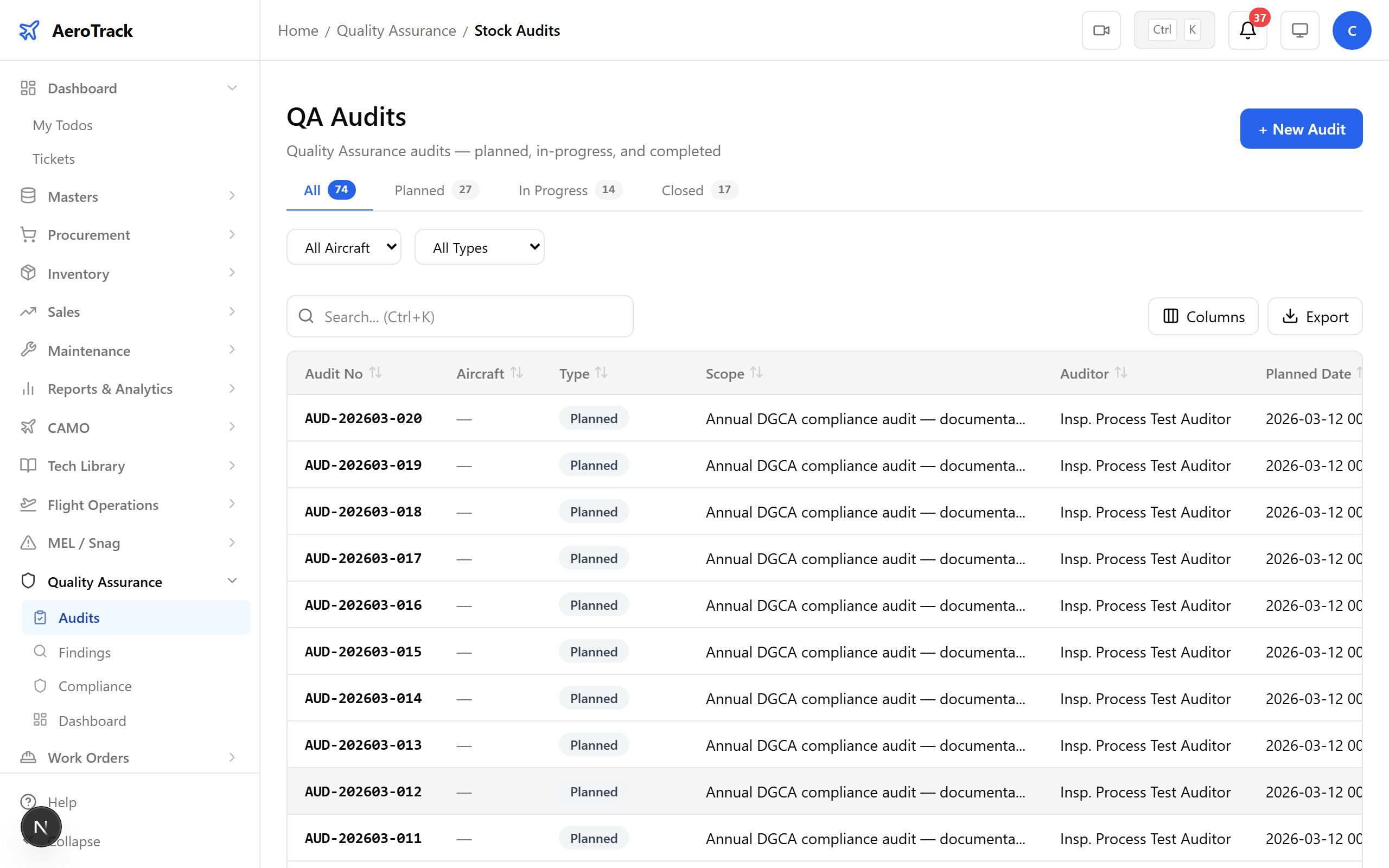Open Findings via its magnifier icon
This screenshot has height=868, width=1389.
(40, 652)
